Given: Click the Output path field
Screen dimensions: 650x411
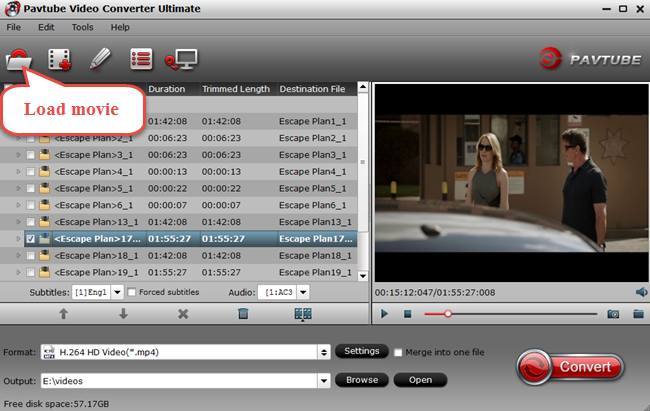Looking at the screenshot, I should click(179, 381).
